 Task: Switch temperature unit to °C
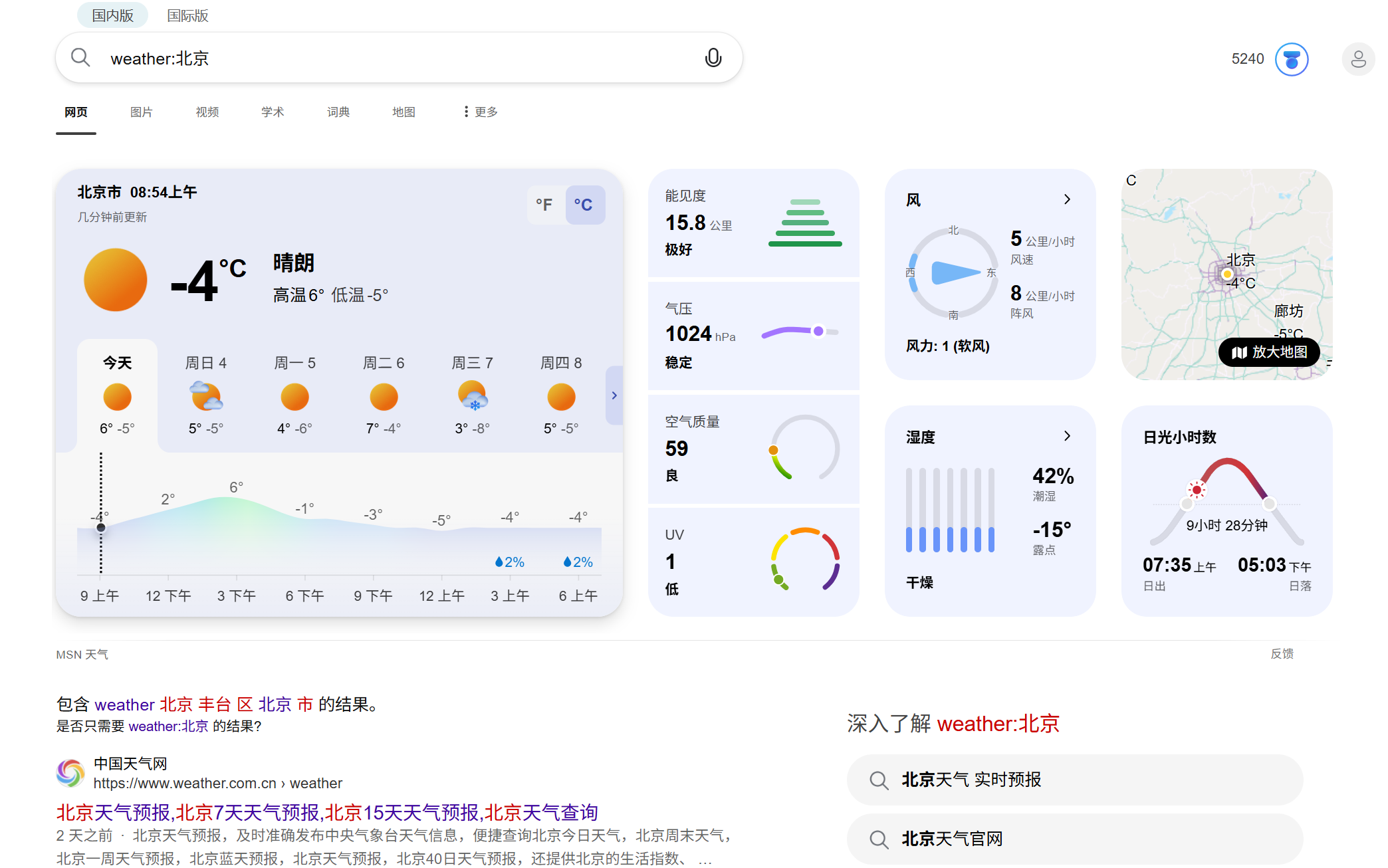click(584, 205)
